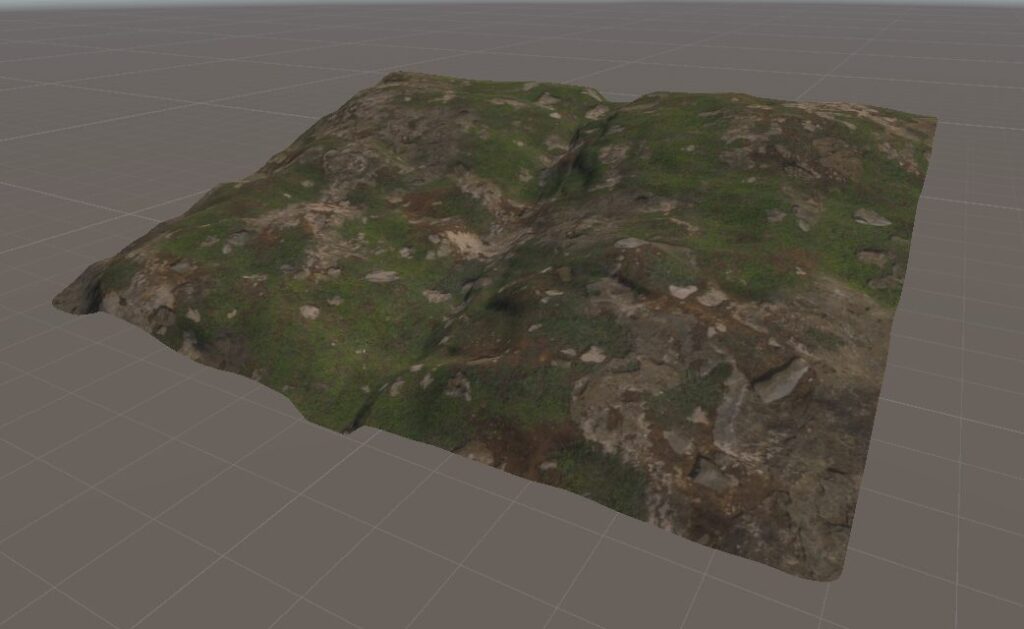The height and width of the screenshot is (629, 1024).
Task: Click grid floor right of the terrain
Action: tap(970, 350)
